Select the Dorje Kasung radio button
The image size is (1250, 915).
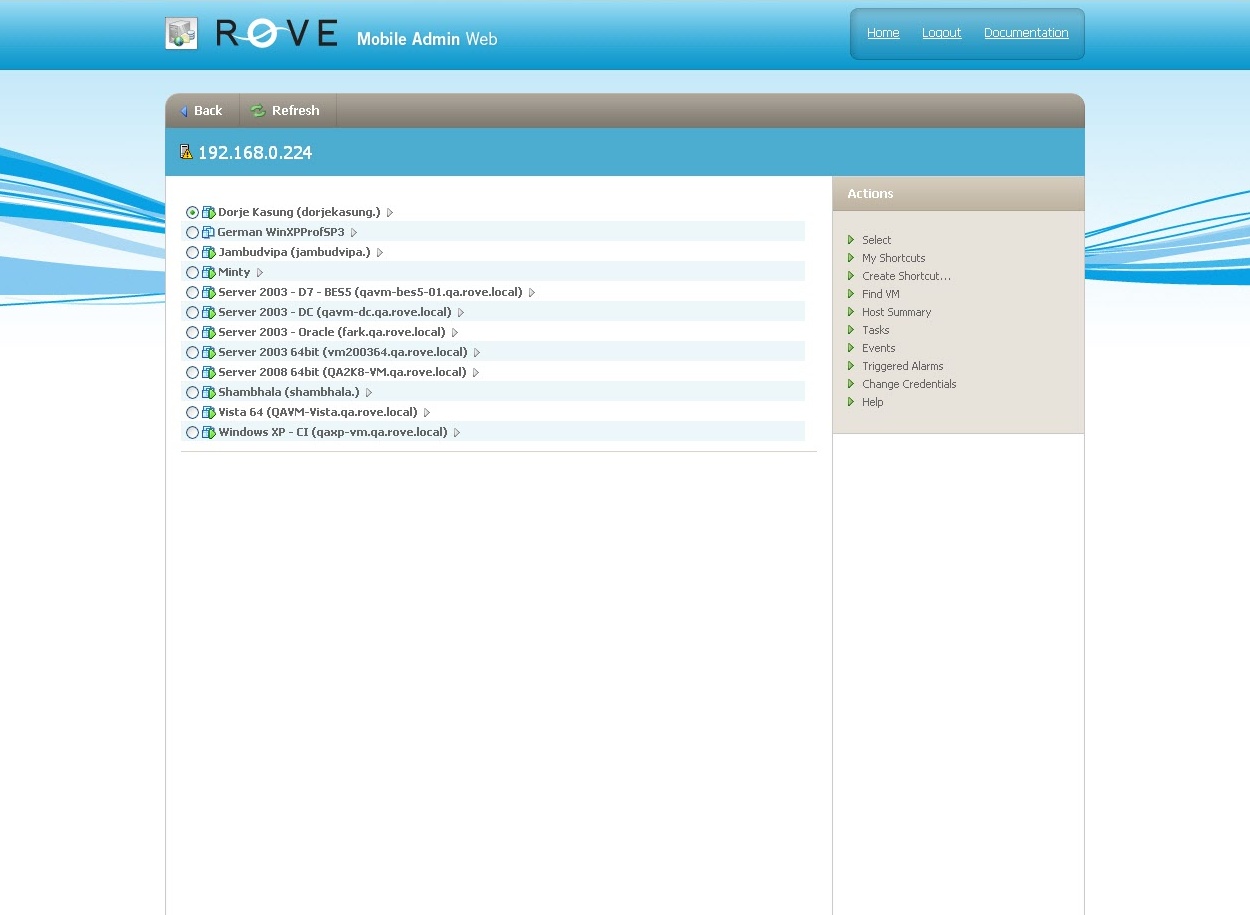(x=192, y=212)
